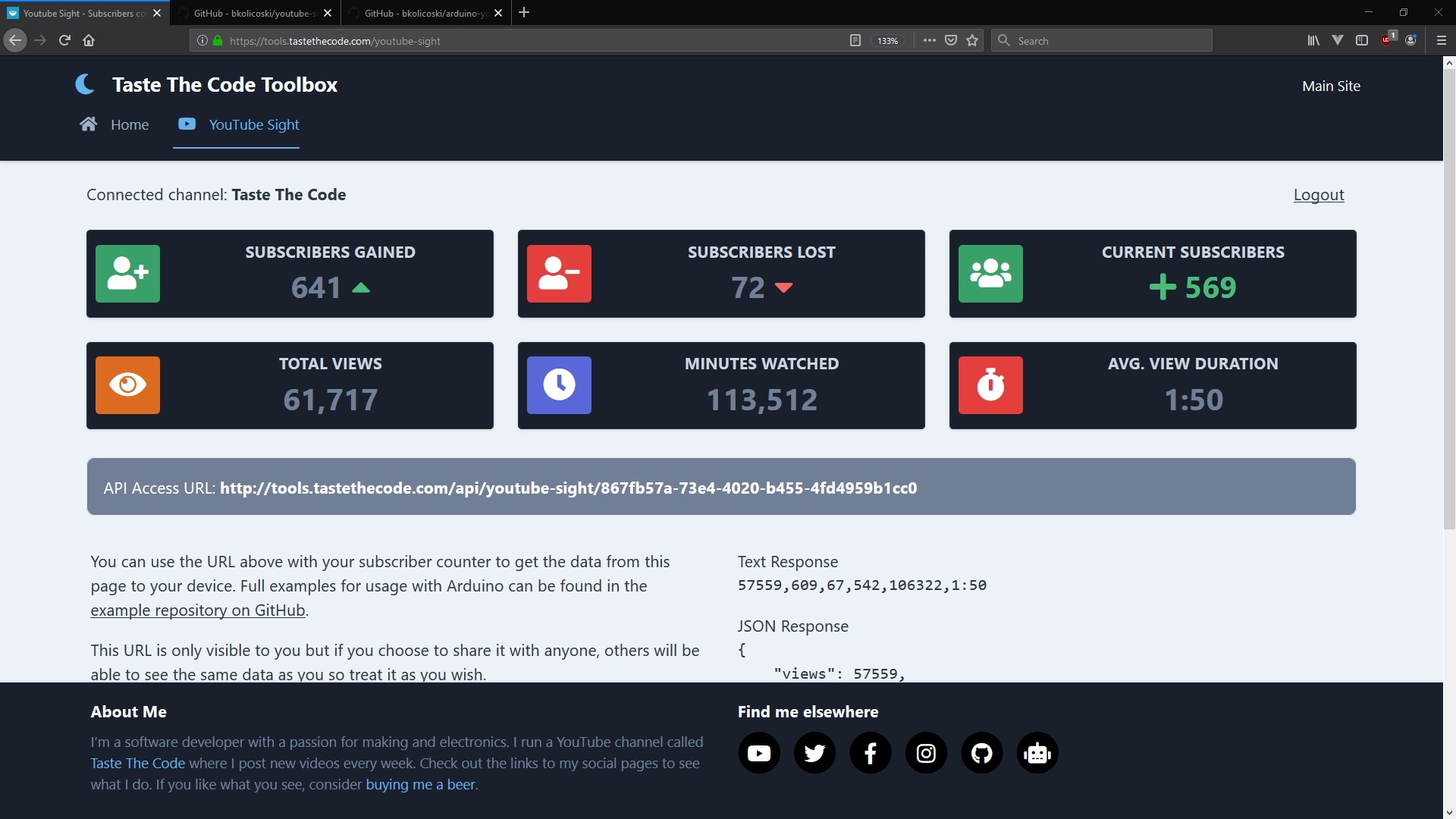
Task: Focus the browser Search field
Action: point(1107,41)
